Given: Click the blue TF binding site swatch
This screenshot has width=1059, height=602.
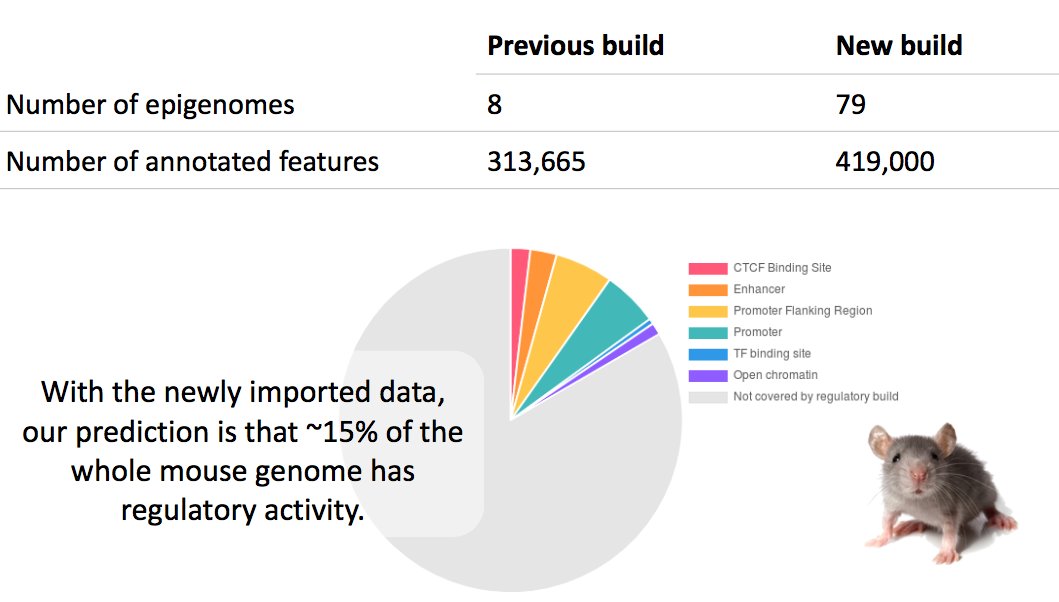Looking at the screenshot, I should [708, 354].
